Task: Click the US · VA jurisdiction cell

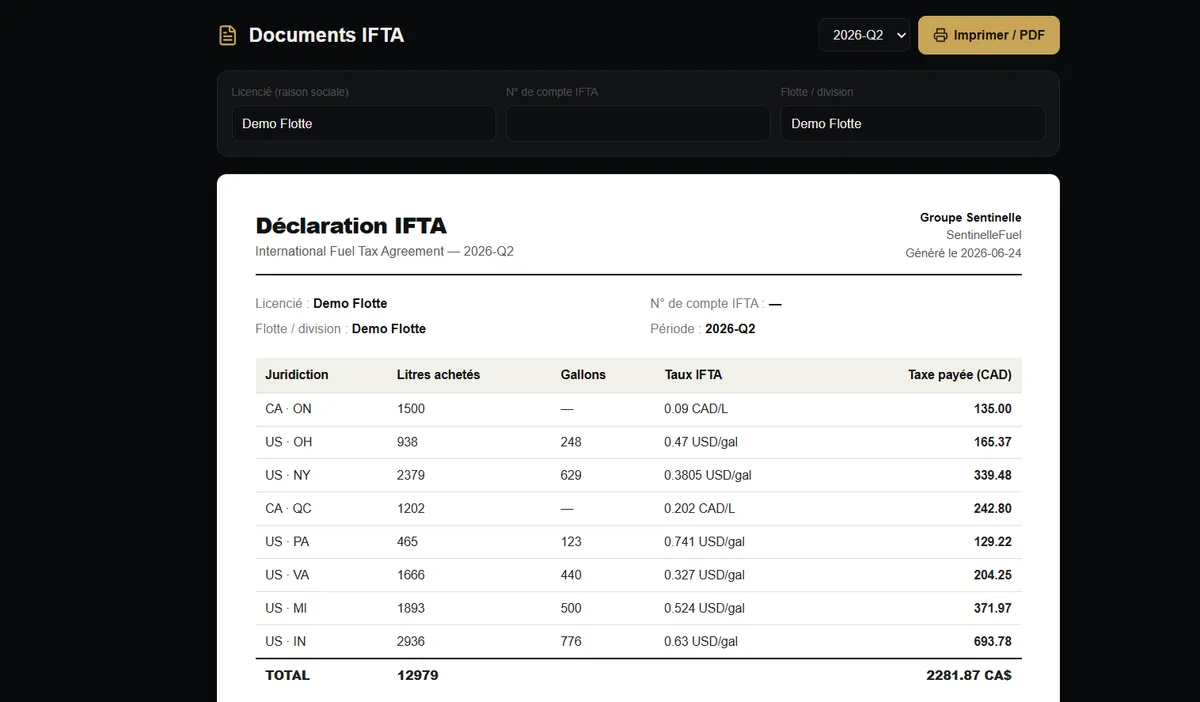Action: 288,575
